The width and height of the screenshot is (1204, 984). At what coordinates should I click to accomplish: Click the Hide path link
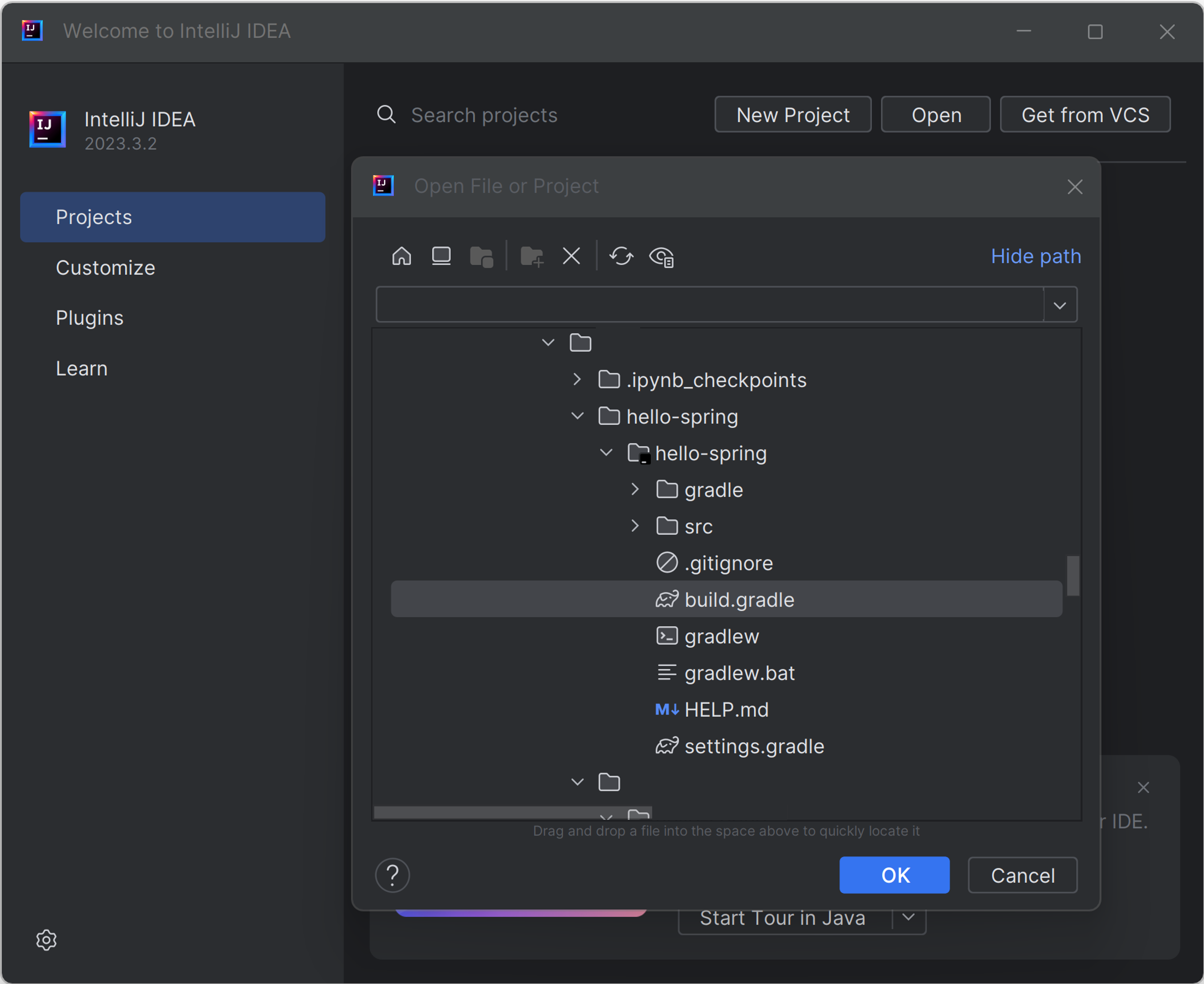pos(1035,256)
